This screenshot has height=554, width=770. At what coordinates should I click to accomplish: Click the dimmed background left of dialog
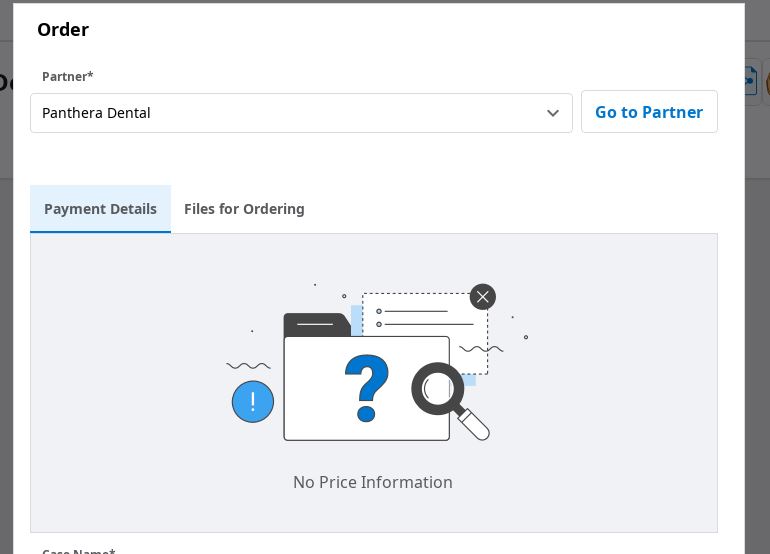[x=6, y=300]
